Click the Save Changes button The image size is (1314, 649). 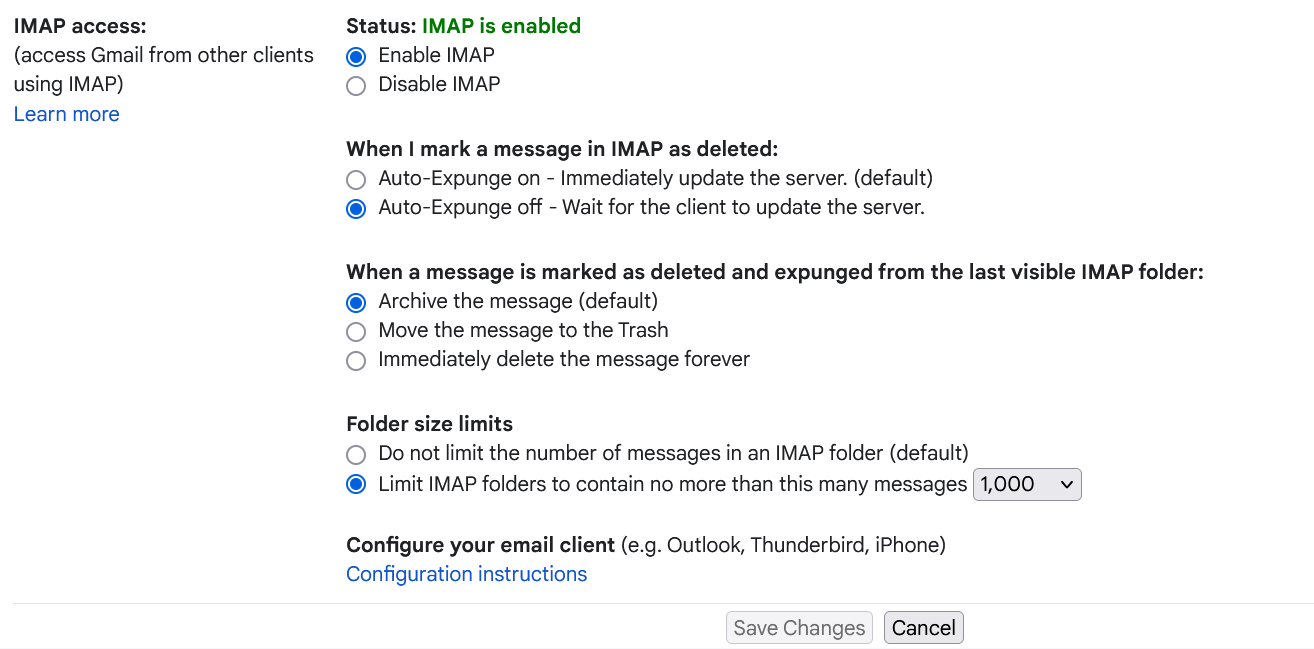click(x=799, y=628)
